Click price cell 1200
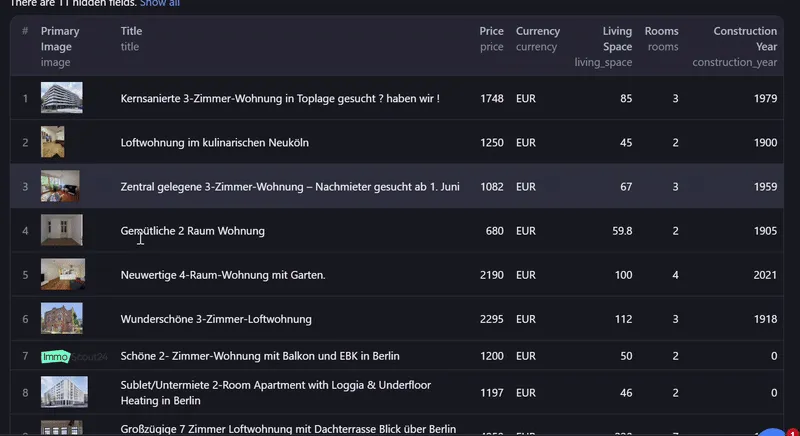800x436 pixels. [x=491, y=356]
